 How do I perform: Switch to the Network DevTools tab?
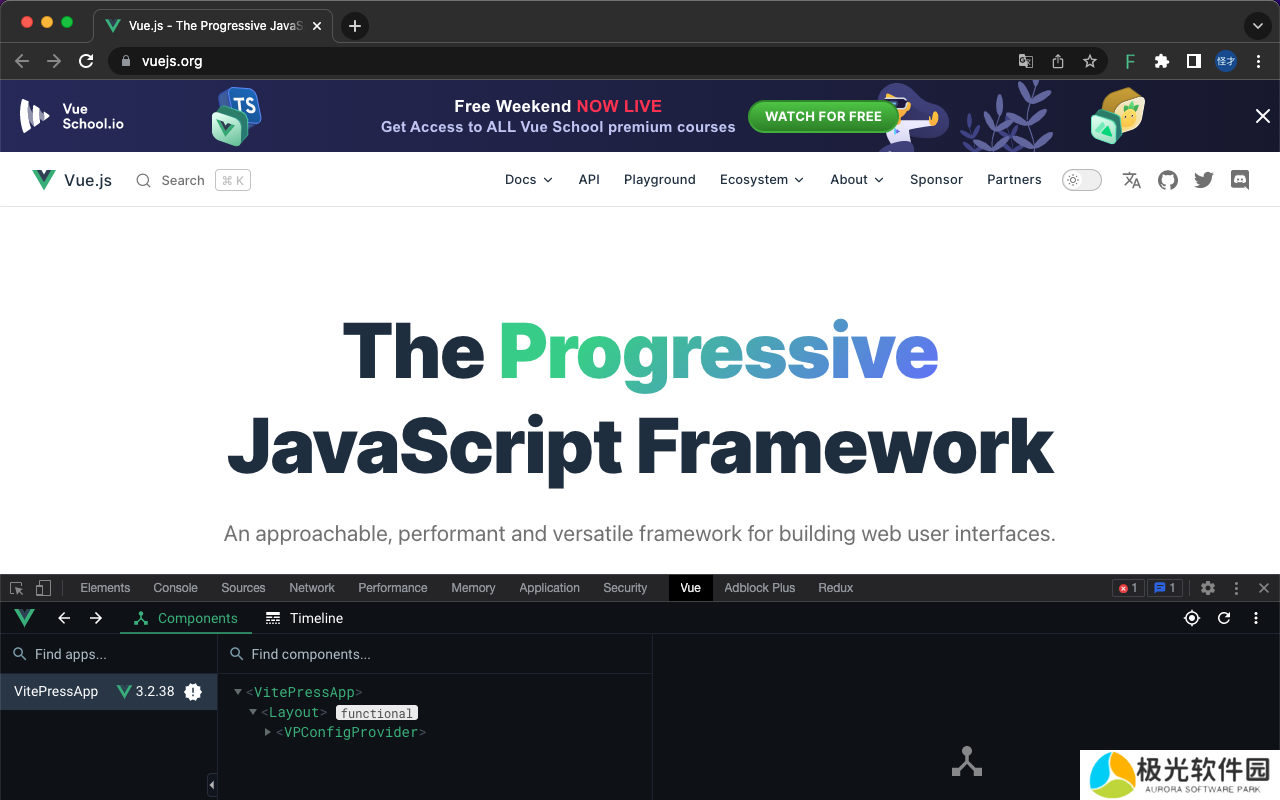coord(312,588)
